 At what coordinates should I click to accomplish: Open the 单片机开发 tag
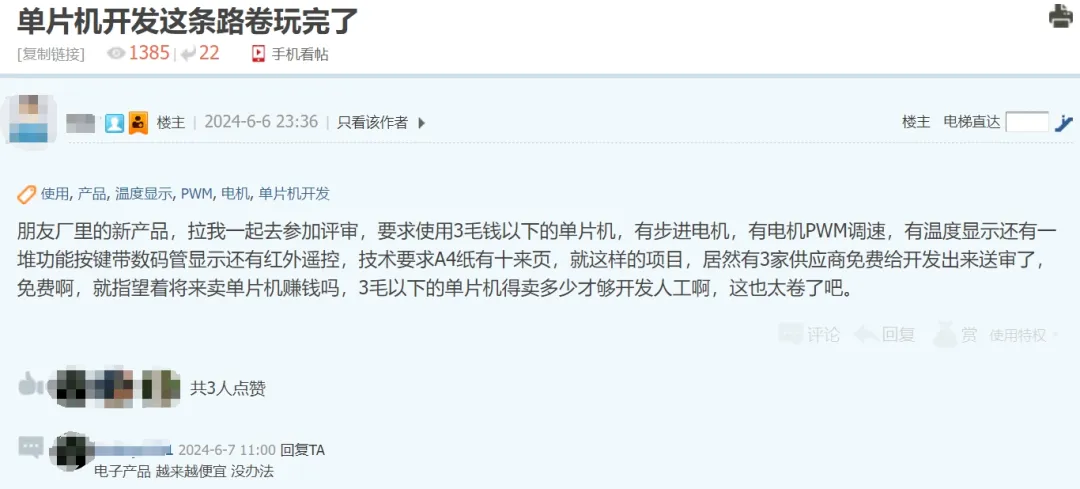click(x=294, y=194)
